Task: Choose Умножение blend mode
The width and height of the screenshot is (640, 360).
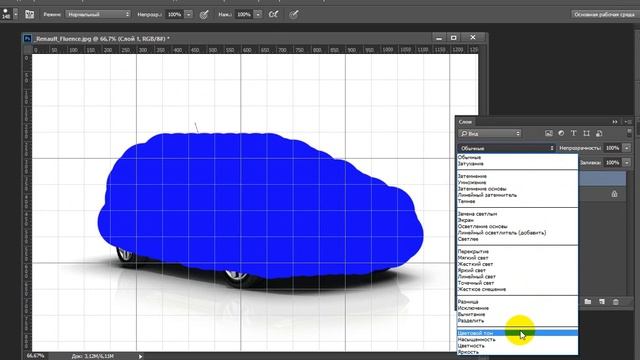Action: (517, 182)
